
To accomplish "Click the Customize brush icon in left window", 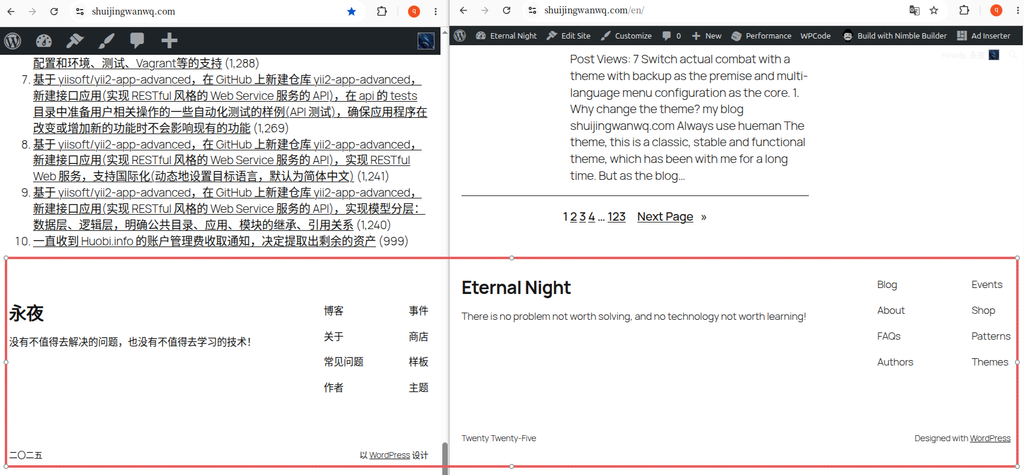I will 106,41.
